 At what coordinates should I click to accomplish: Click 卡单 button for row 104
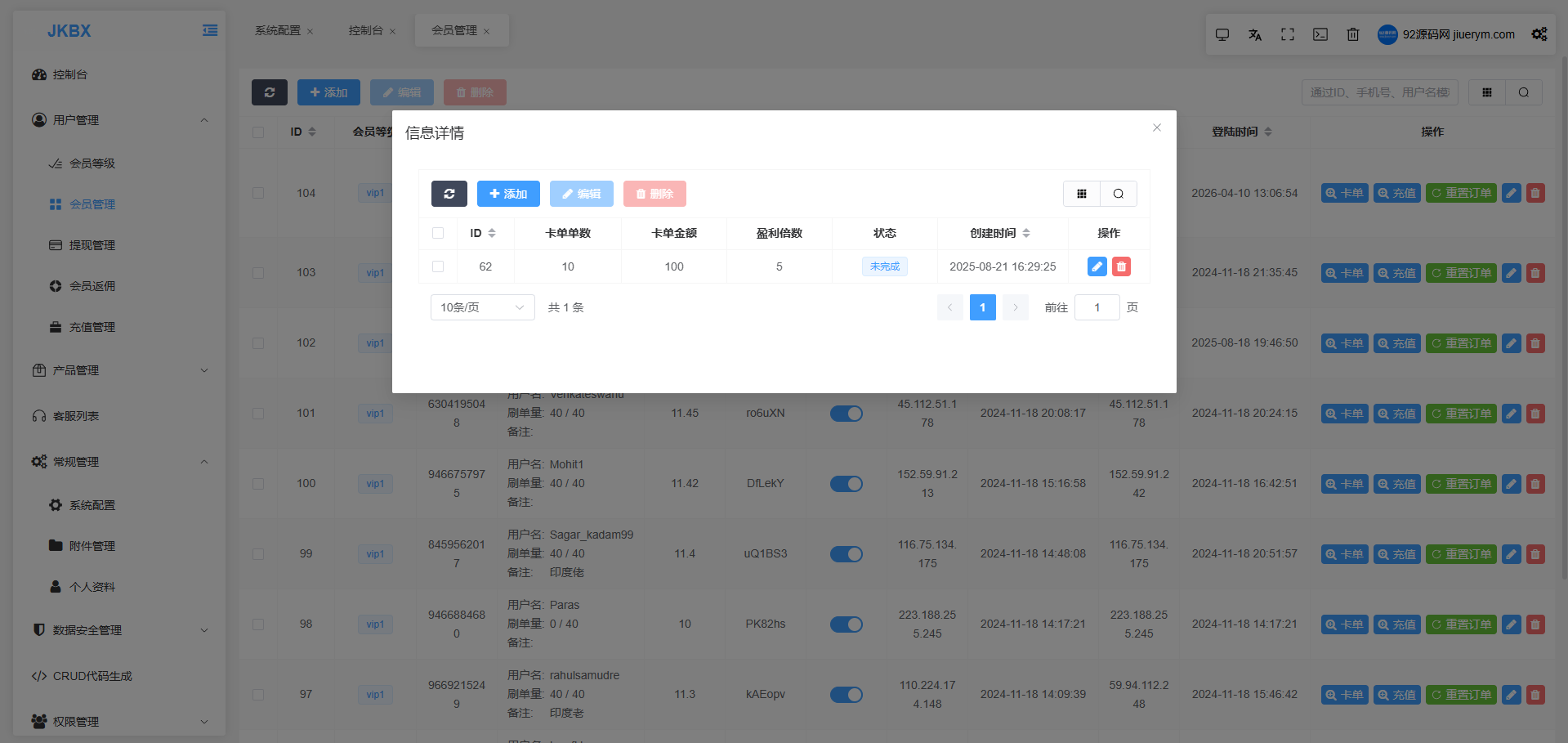pos(1344,193)
